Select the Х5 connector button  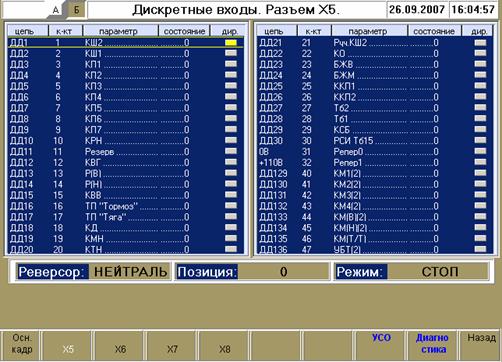coord(68,346)
